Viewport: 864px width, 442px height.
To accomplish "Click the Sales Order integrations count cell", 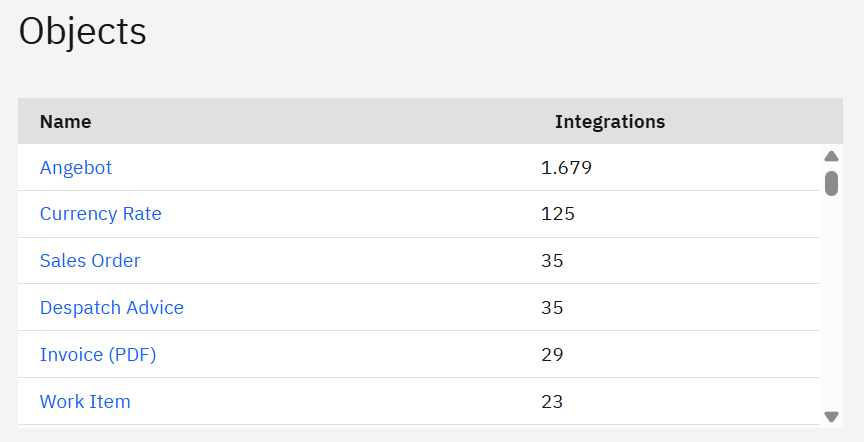I will [x=552, y=261].
